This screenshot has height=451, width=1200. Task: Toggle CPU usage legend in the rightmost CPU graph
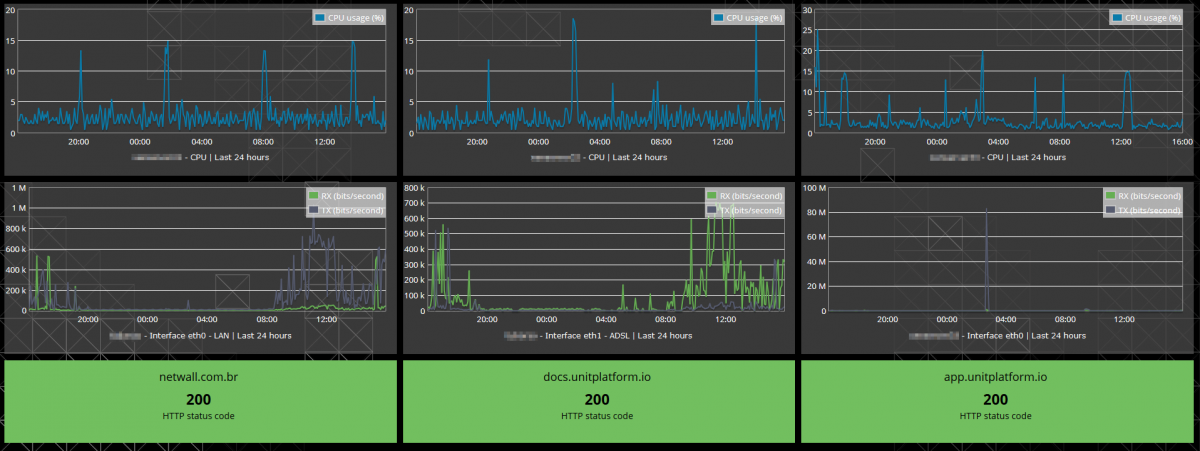1152,18
